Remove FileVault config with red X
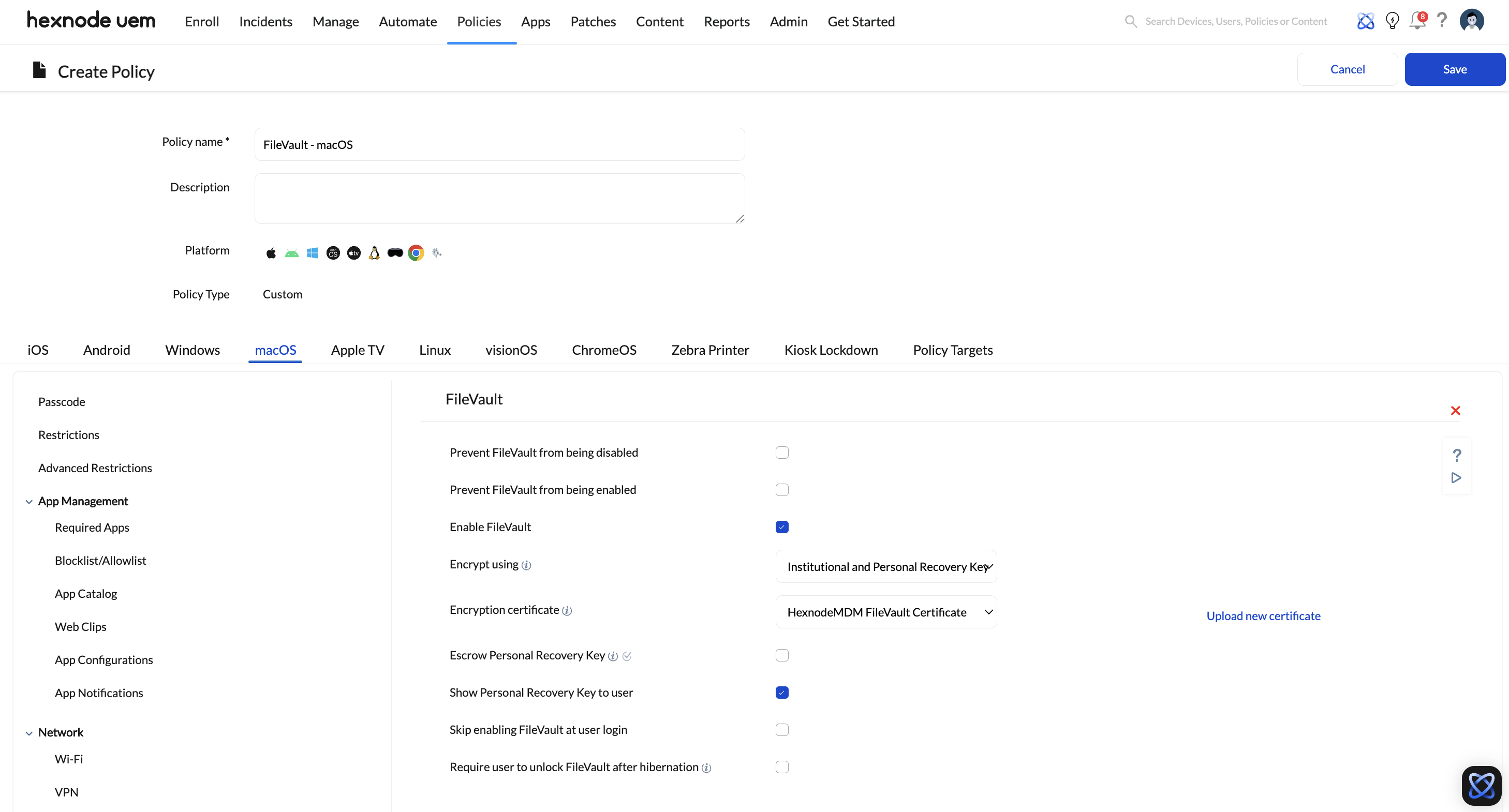 click(x=1455, y=410)
